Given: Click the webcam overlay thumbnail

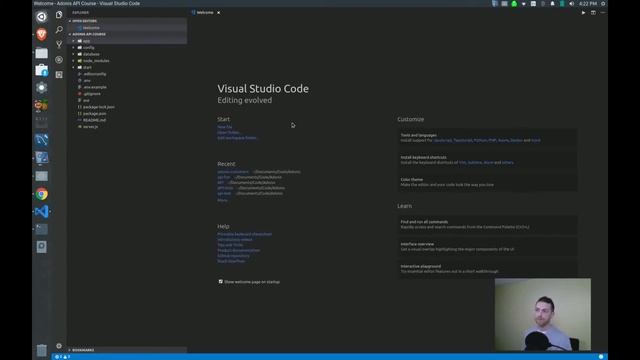Looking at the screenshot, I should [543, 314].
